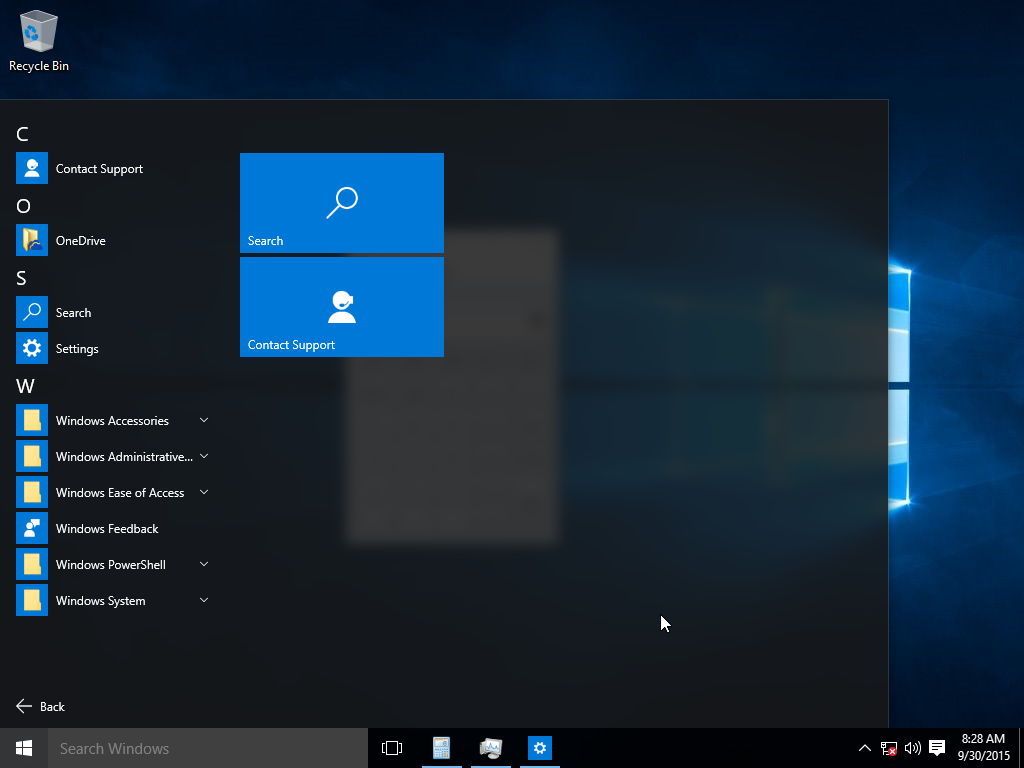Open Settings from the Start menu
1024x768 pixels.
pyautogui.click(x=78, y=348)
